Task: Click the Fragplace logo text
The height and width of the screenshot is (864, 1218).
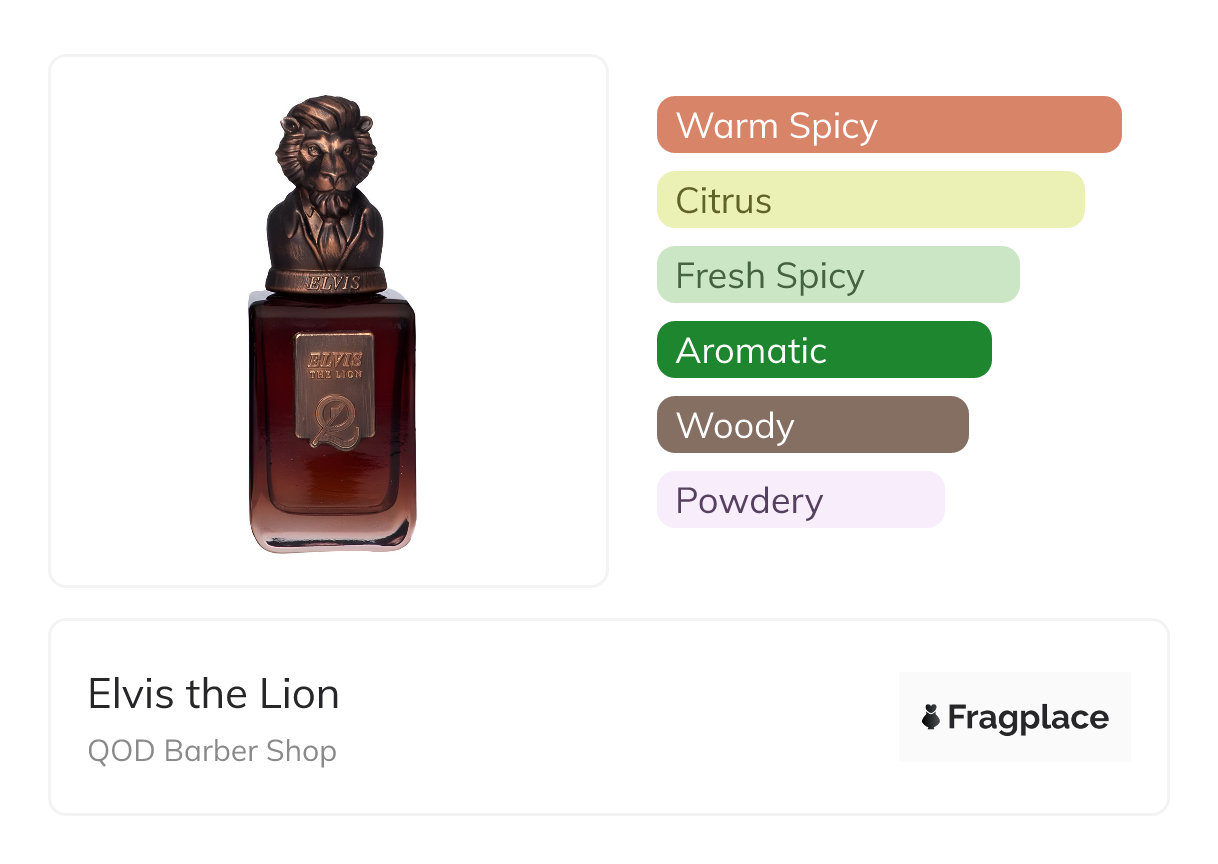Action: point(1027,718)
